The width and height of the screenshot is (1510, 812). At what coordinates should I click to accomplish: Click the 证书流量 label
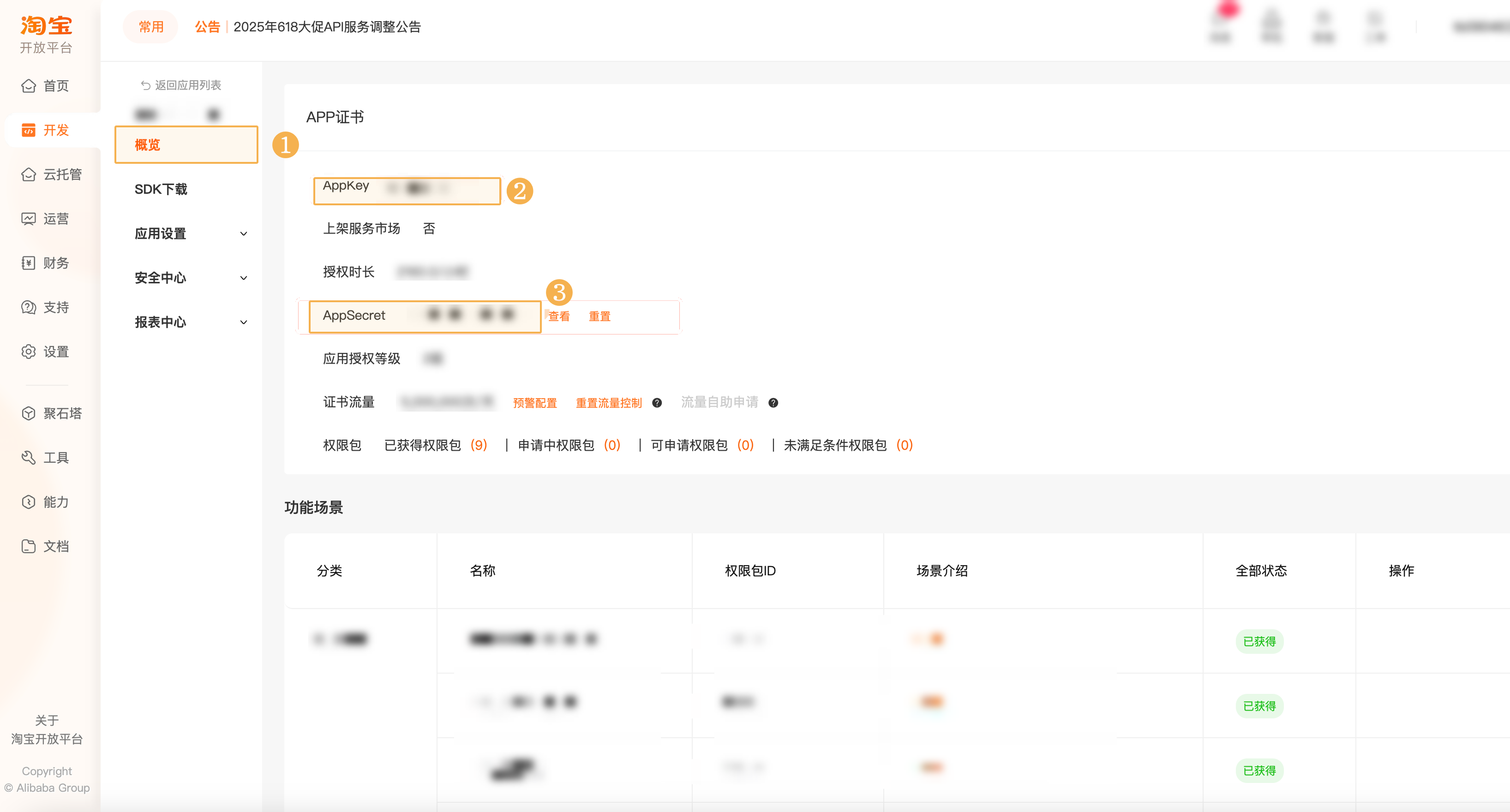pyautogui.click(x=349, y=402)
